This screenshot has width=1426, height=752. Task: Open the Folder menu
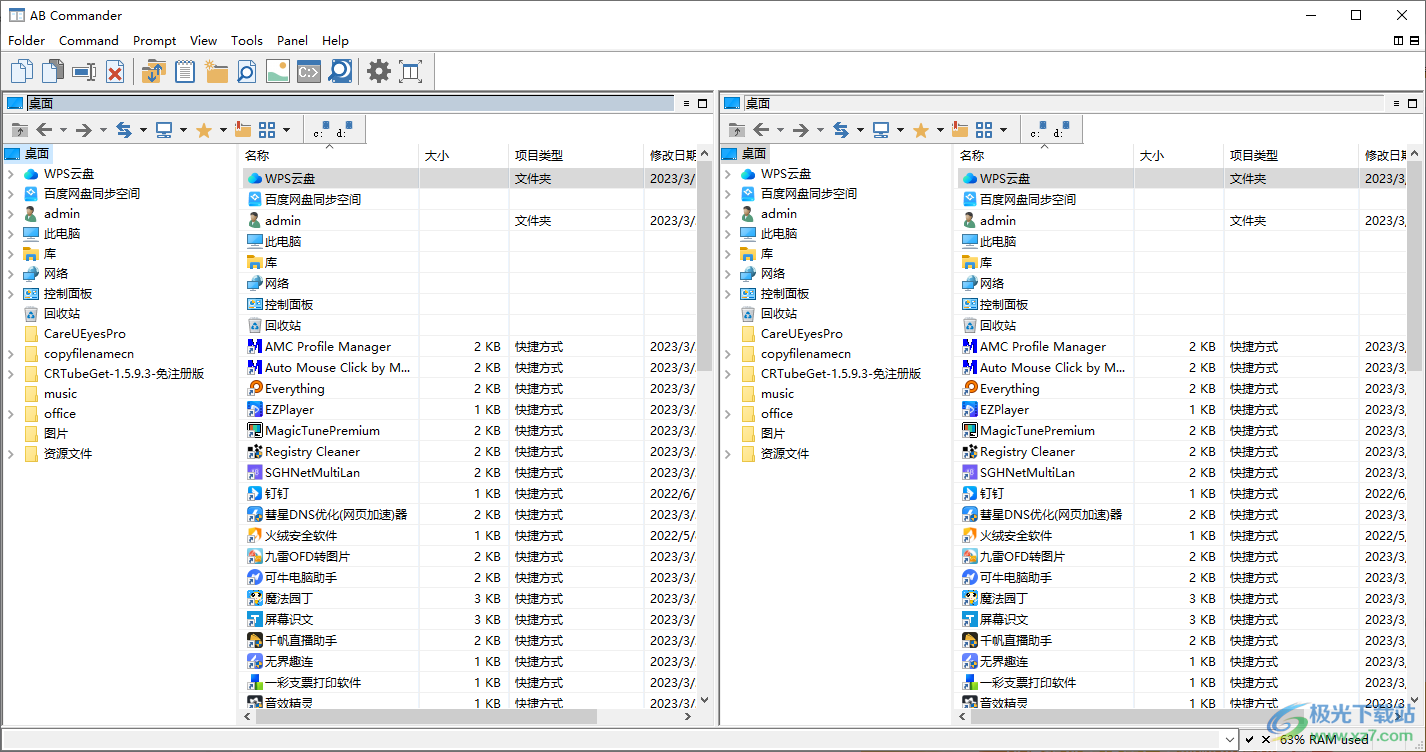[x=27, y=41]
